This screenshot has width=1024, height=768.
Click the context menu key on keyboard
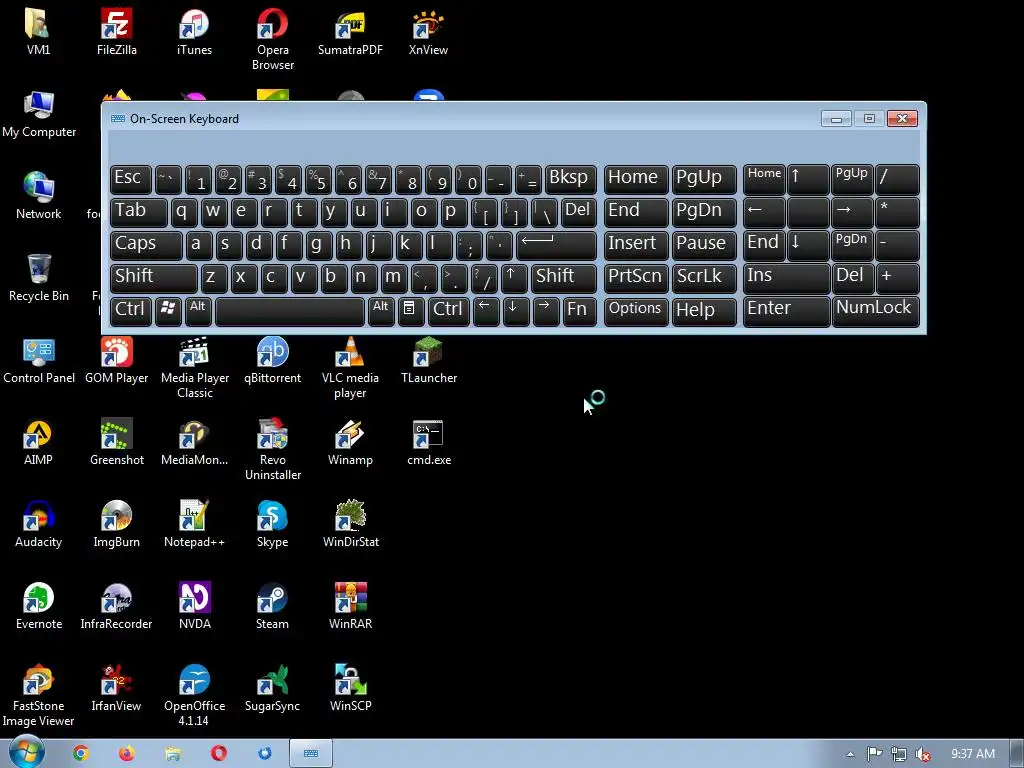(x=411, y=311)
